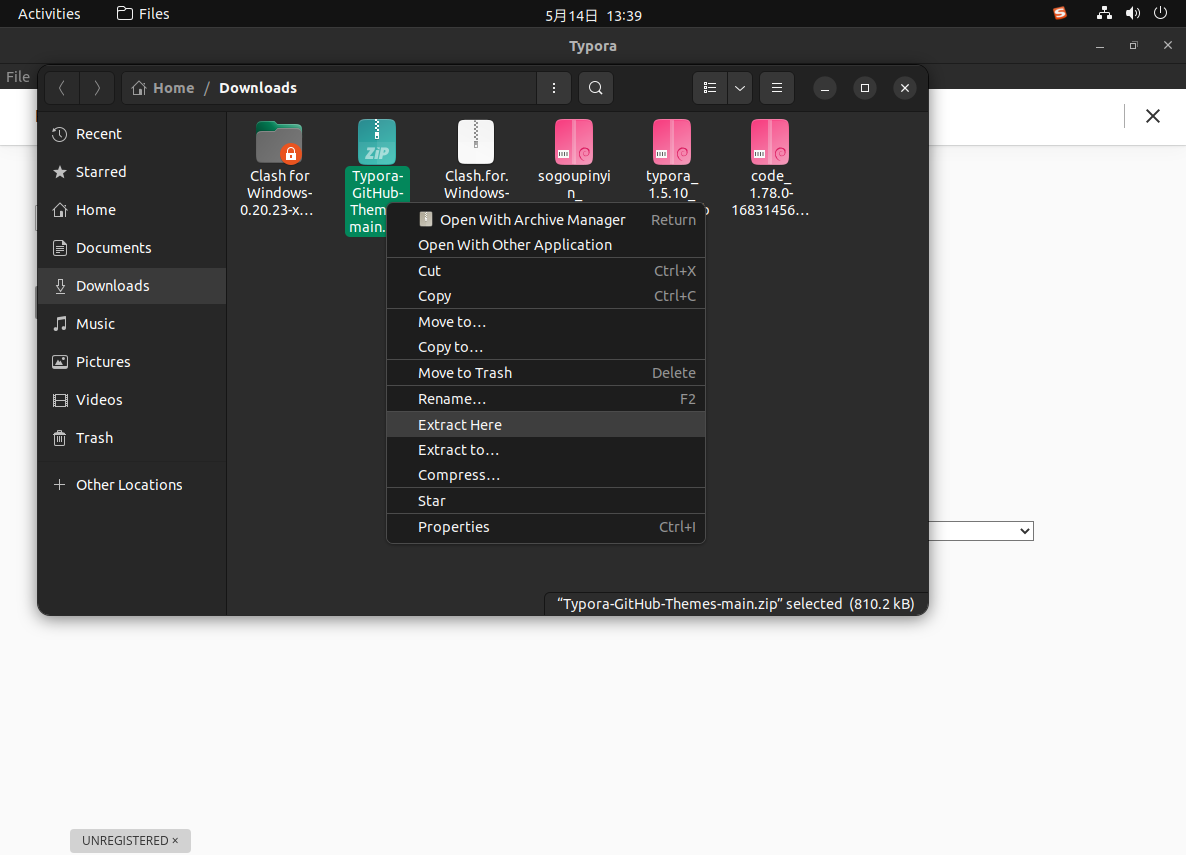Screen dimensions: 1186x855
Task: Choose Extract to… in the context menu
Action: click(x=545, y=450)
